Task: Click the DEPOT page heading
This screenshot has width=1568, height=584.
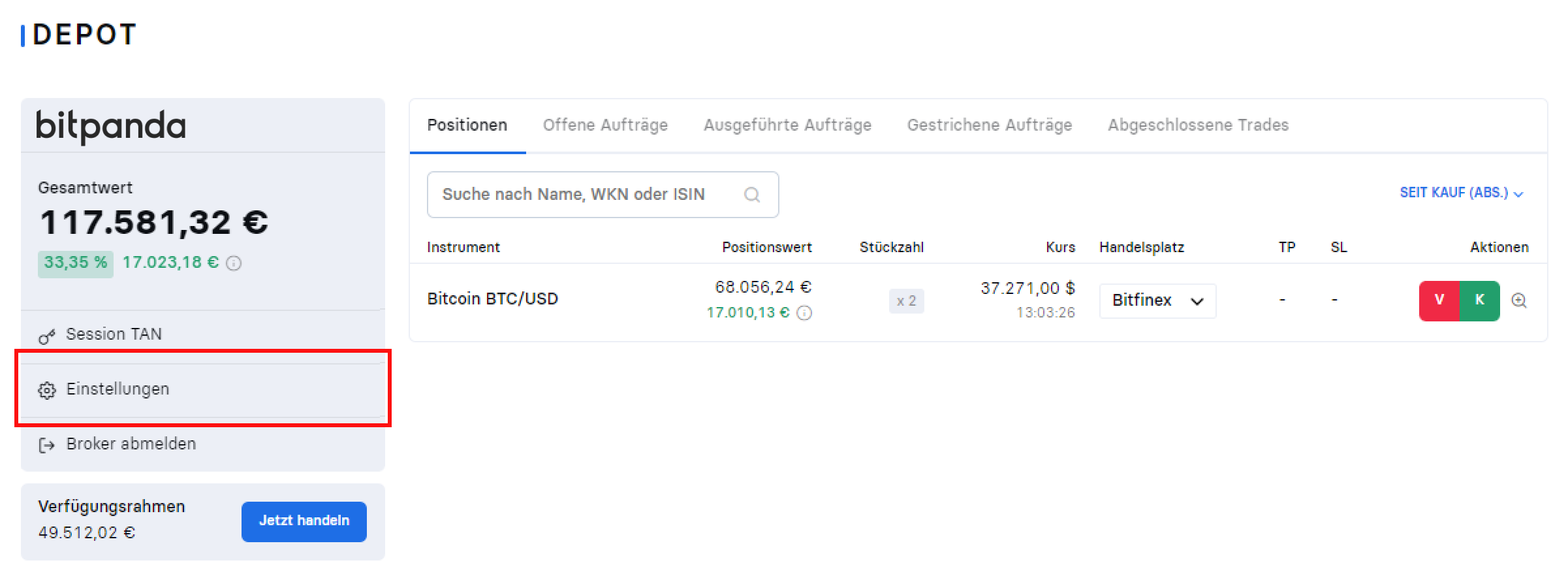Action: (x=84, y=35)
